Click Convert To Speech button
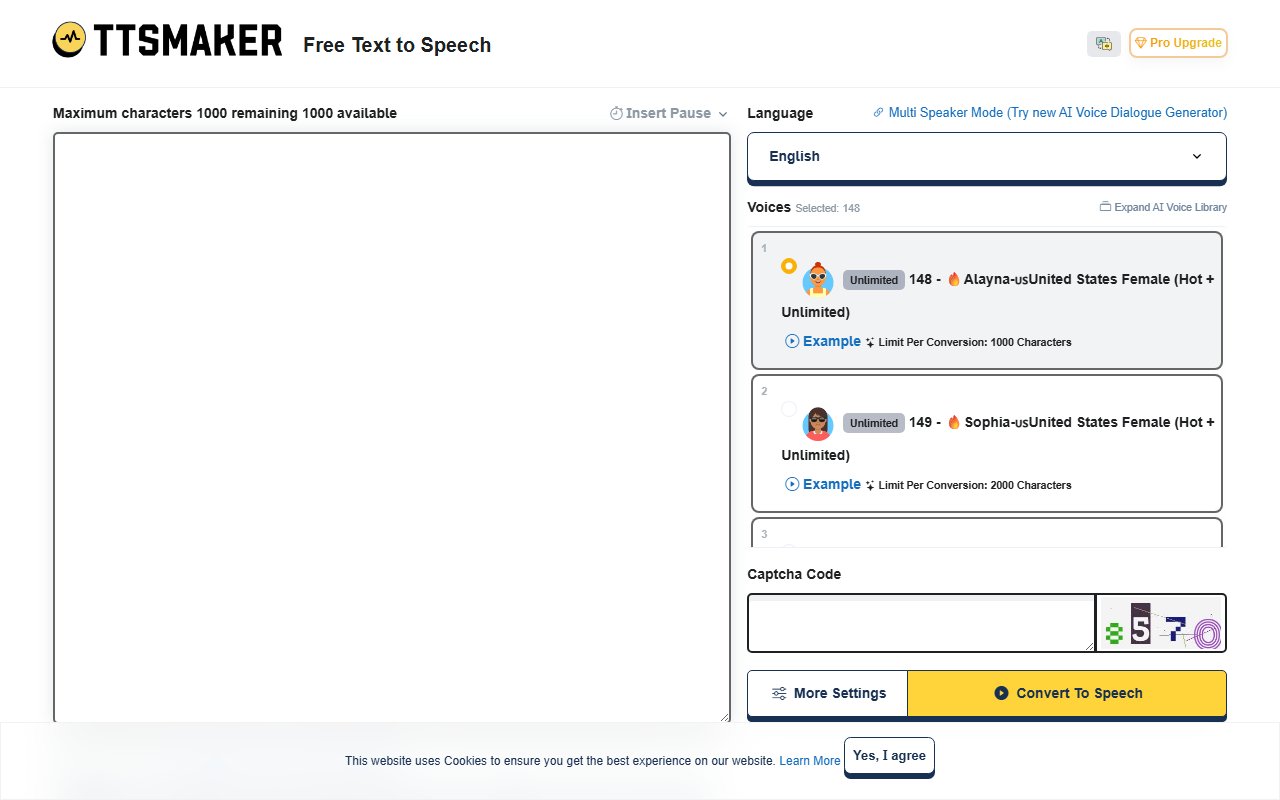 tap(1067, 693)
